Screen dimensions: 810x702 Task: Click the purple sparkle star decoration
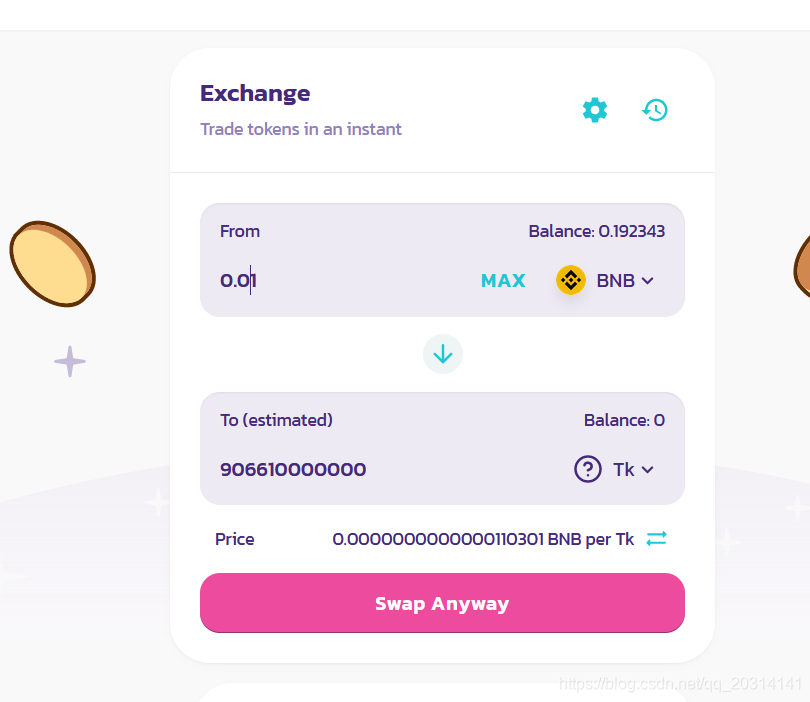tap(70, 361)
